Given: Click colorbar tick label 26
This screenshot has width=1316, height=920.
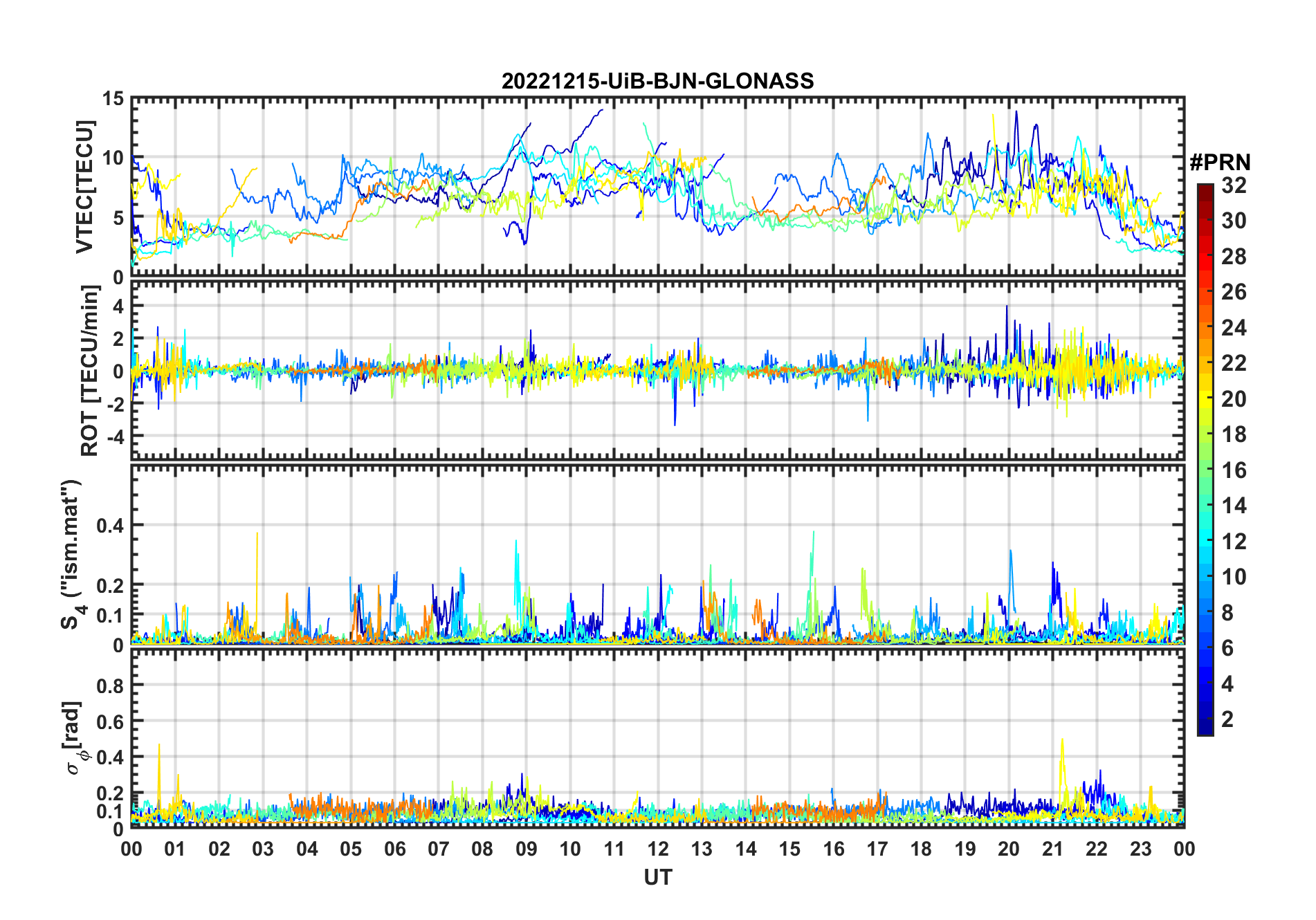Looking at the screenshot, I should point(1234,292).
